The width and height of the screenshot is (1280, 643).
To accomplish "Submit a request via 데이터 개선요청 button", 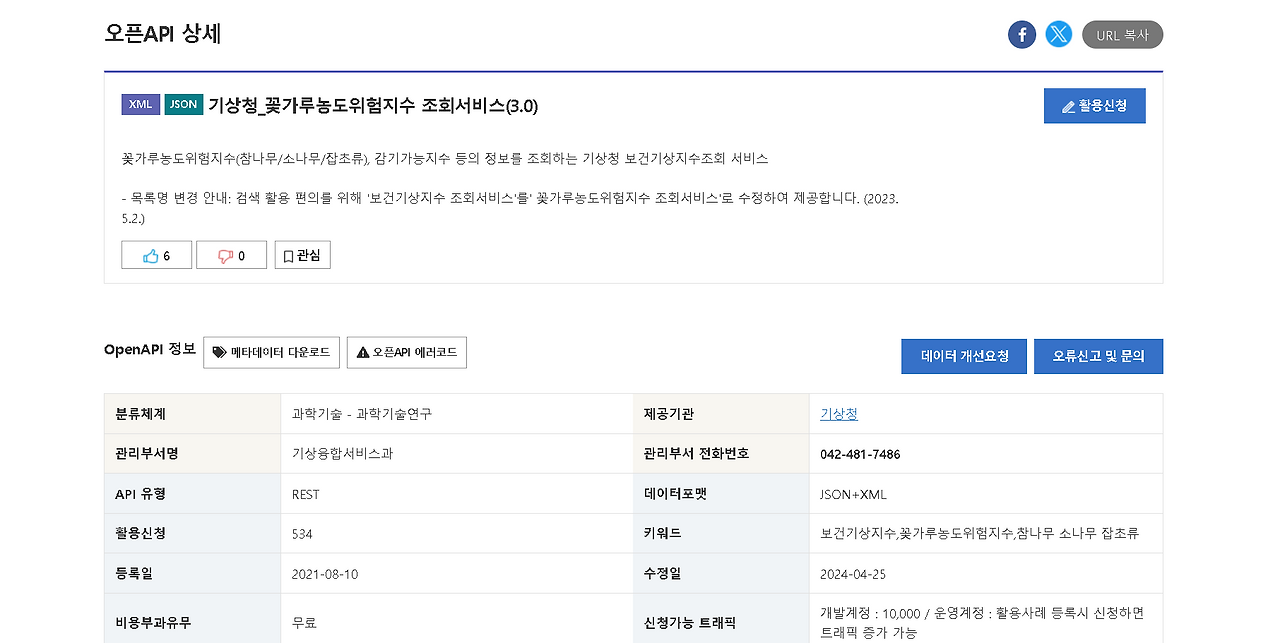I will [963, 356].
